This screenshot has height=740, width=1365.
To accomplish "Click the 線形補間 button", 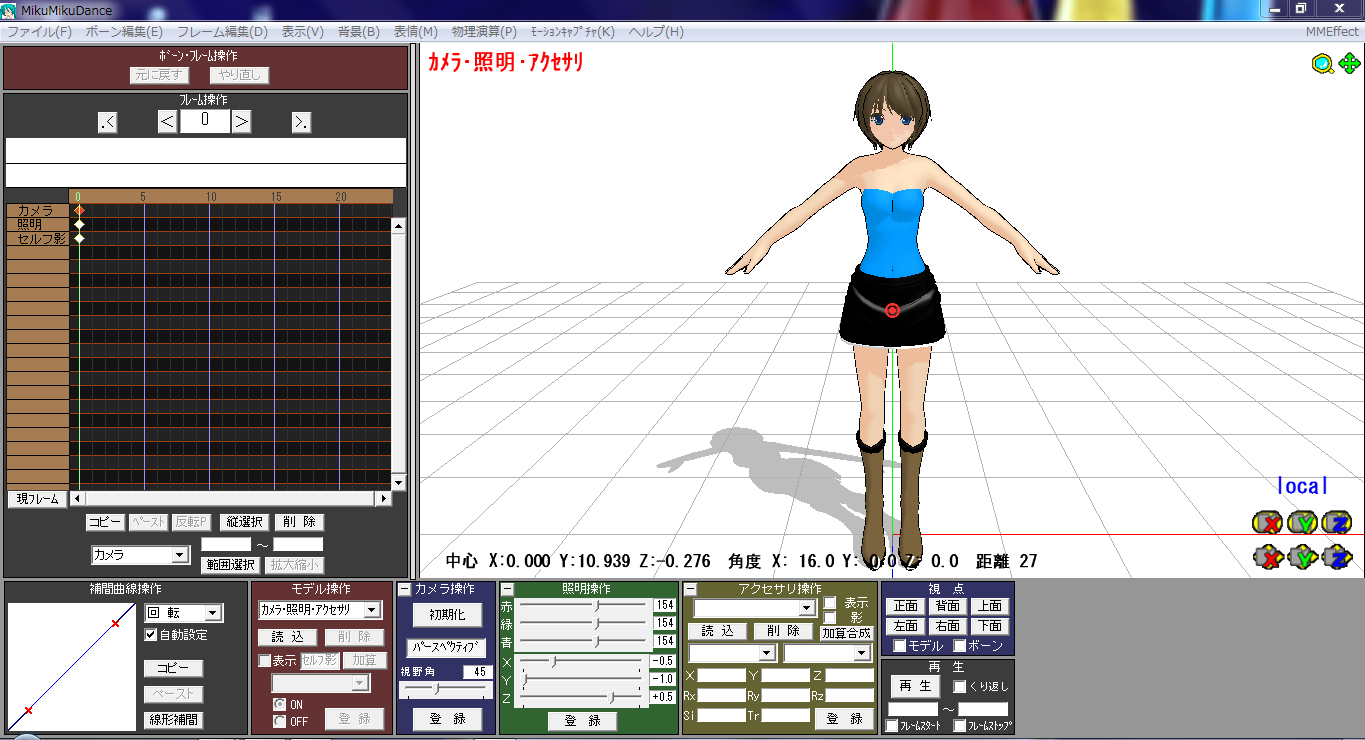I will (x=173, y=719).
